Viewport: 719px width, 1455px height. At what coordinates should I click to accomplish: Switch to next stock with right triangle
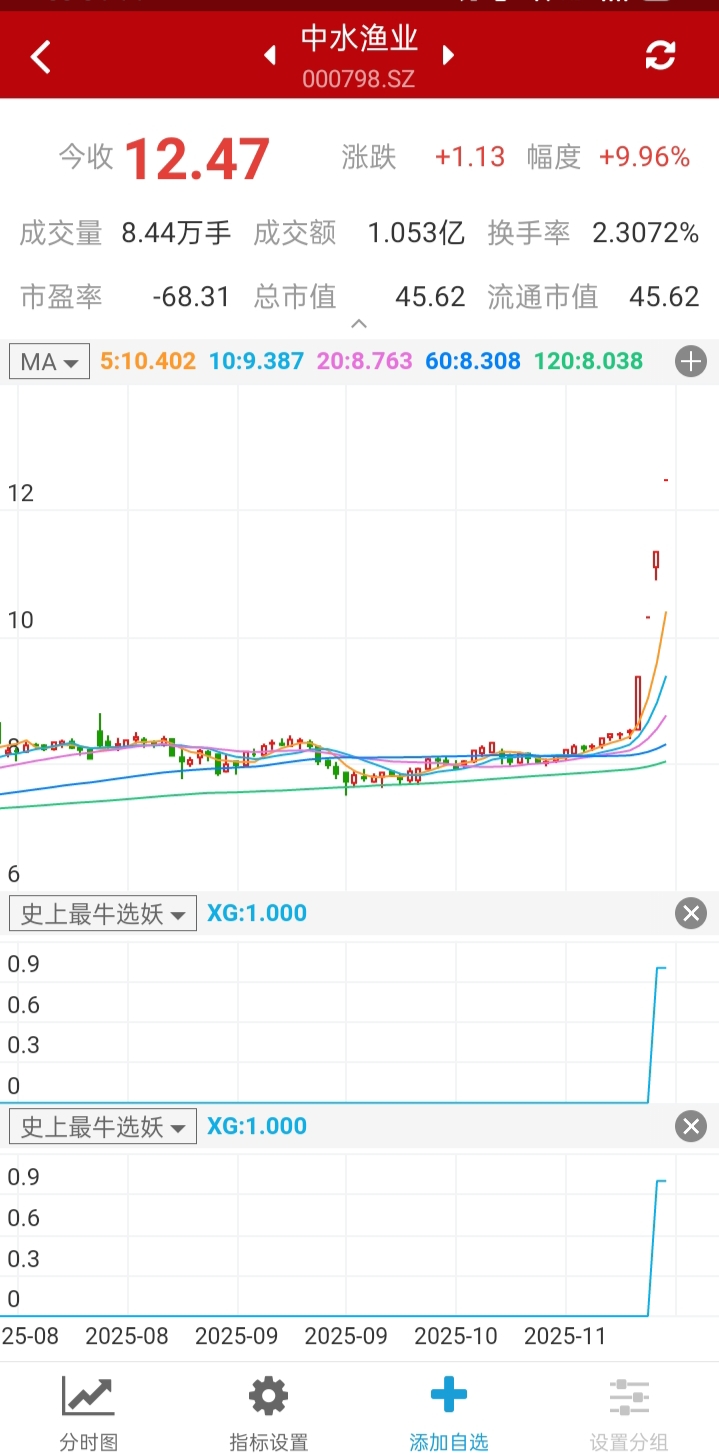click(x=448, y=56)
